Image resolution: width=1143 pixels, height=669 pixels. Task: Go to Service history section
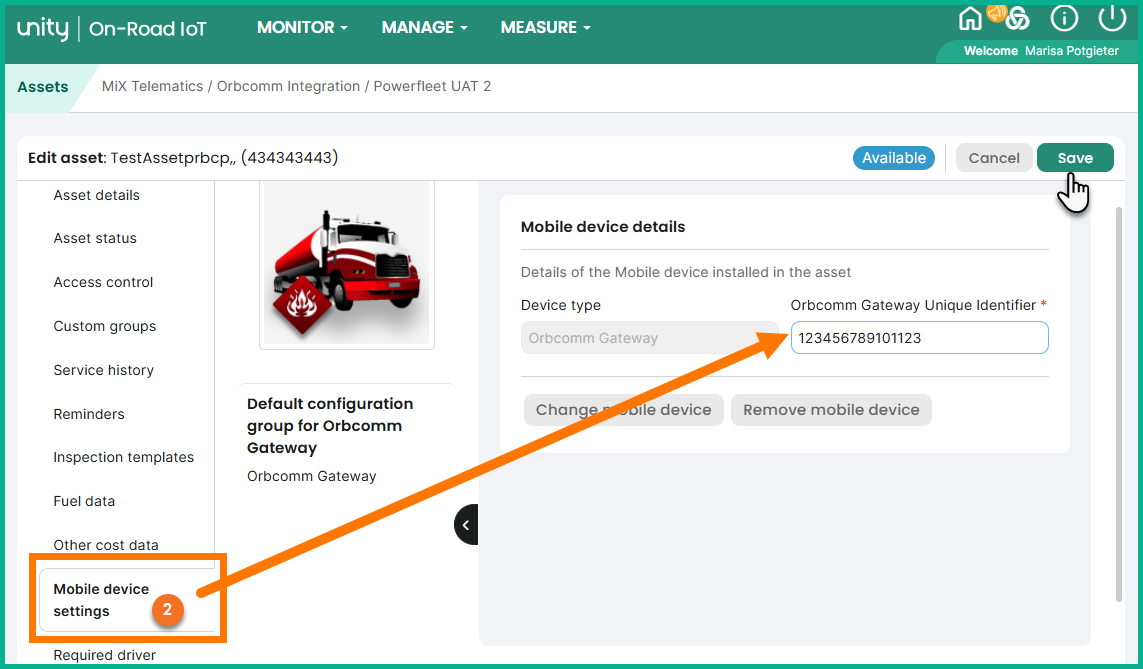point(104,370)
